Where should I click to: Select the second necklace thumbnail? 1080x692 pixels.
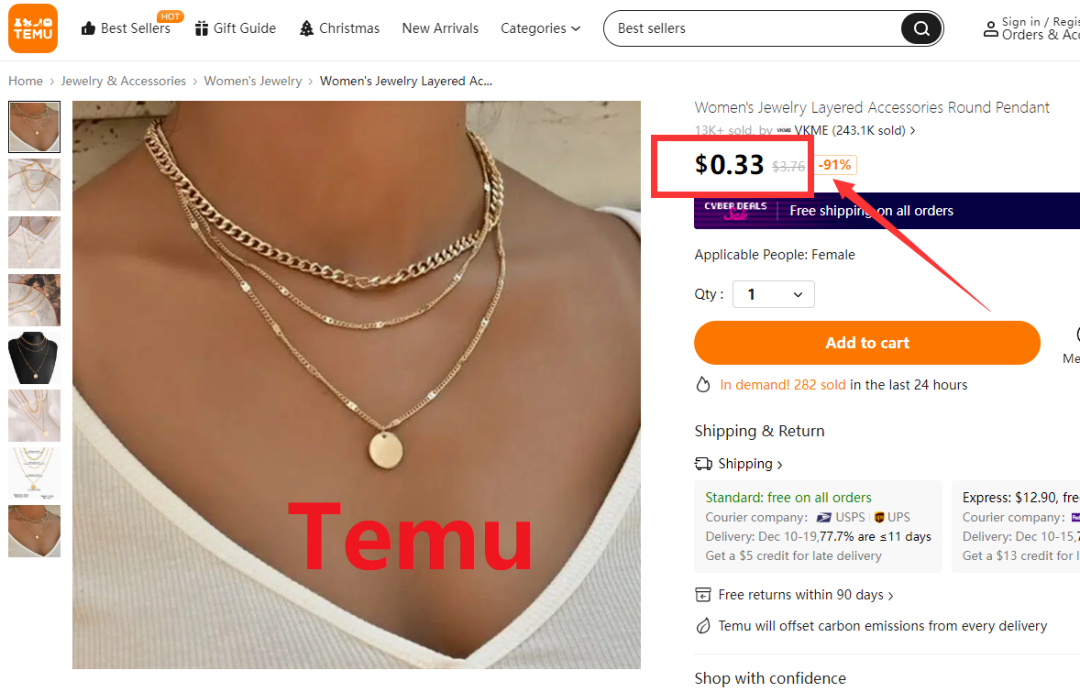pyautogui.click(x=34, y=184)
